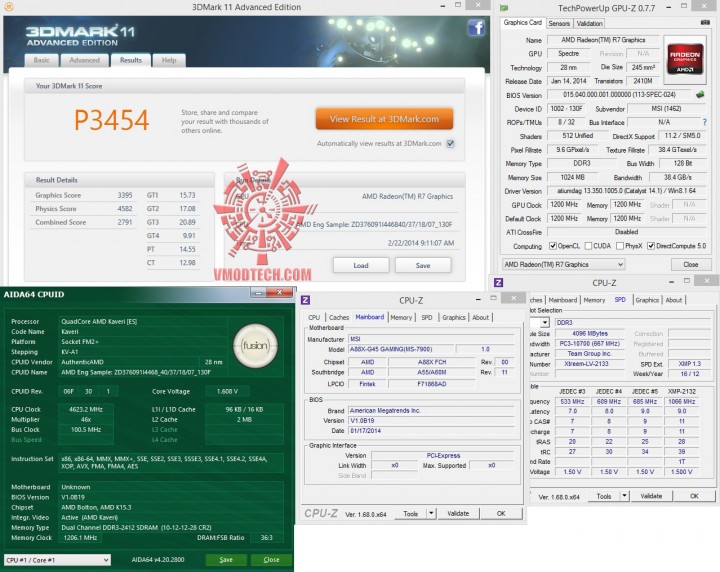Click the Close button in AIDA64 CPUID
The height and width of the screenshot is (572, 720).
(271, 560)
